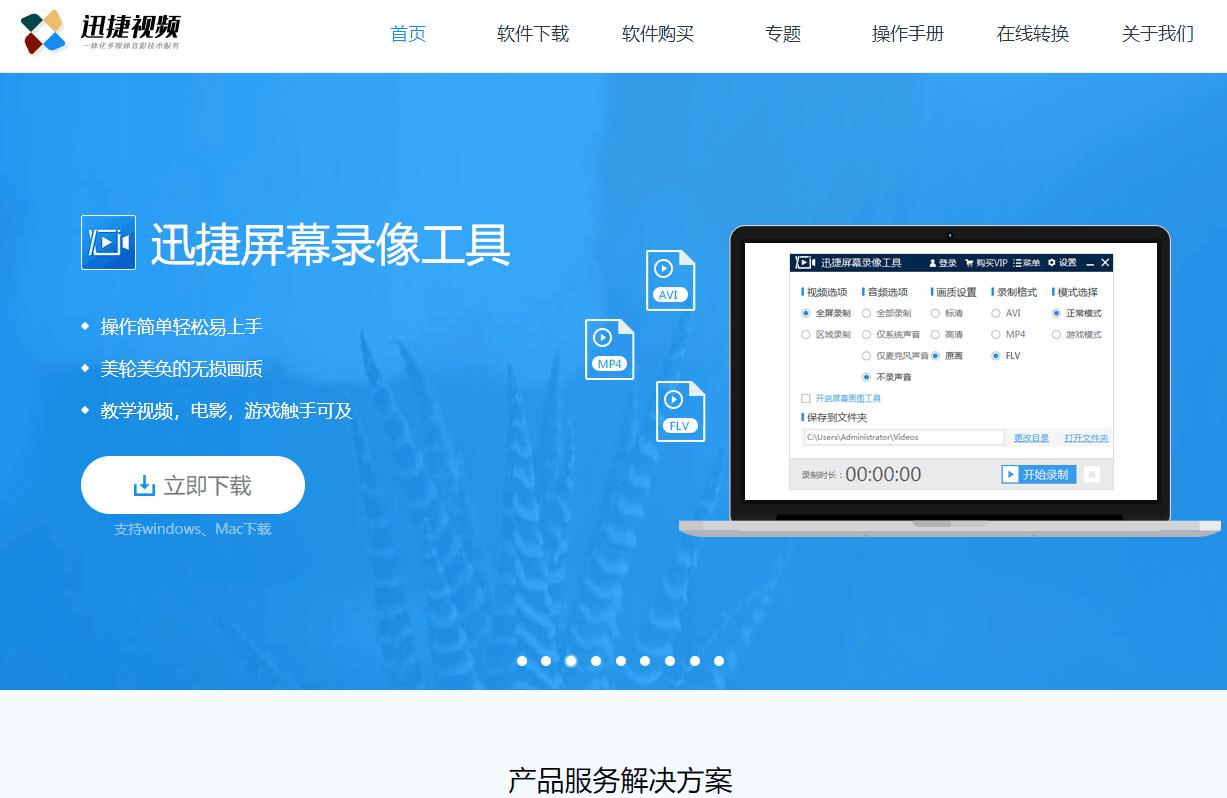Select the 区域录制 recording option

806,334
